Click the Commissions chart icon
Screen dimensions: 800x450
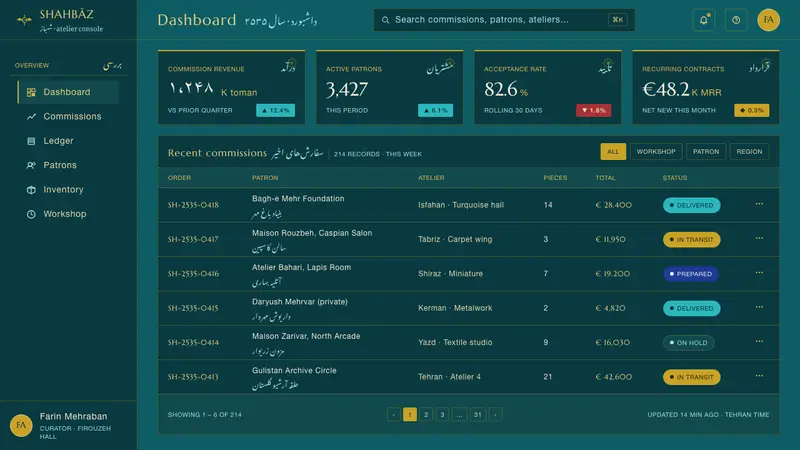[31, 116]
